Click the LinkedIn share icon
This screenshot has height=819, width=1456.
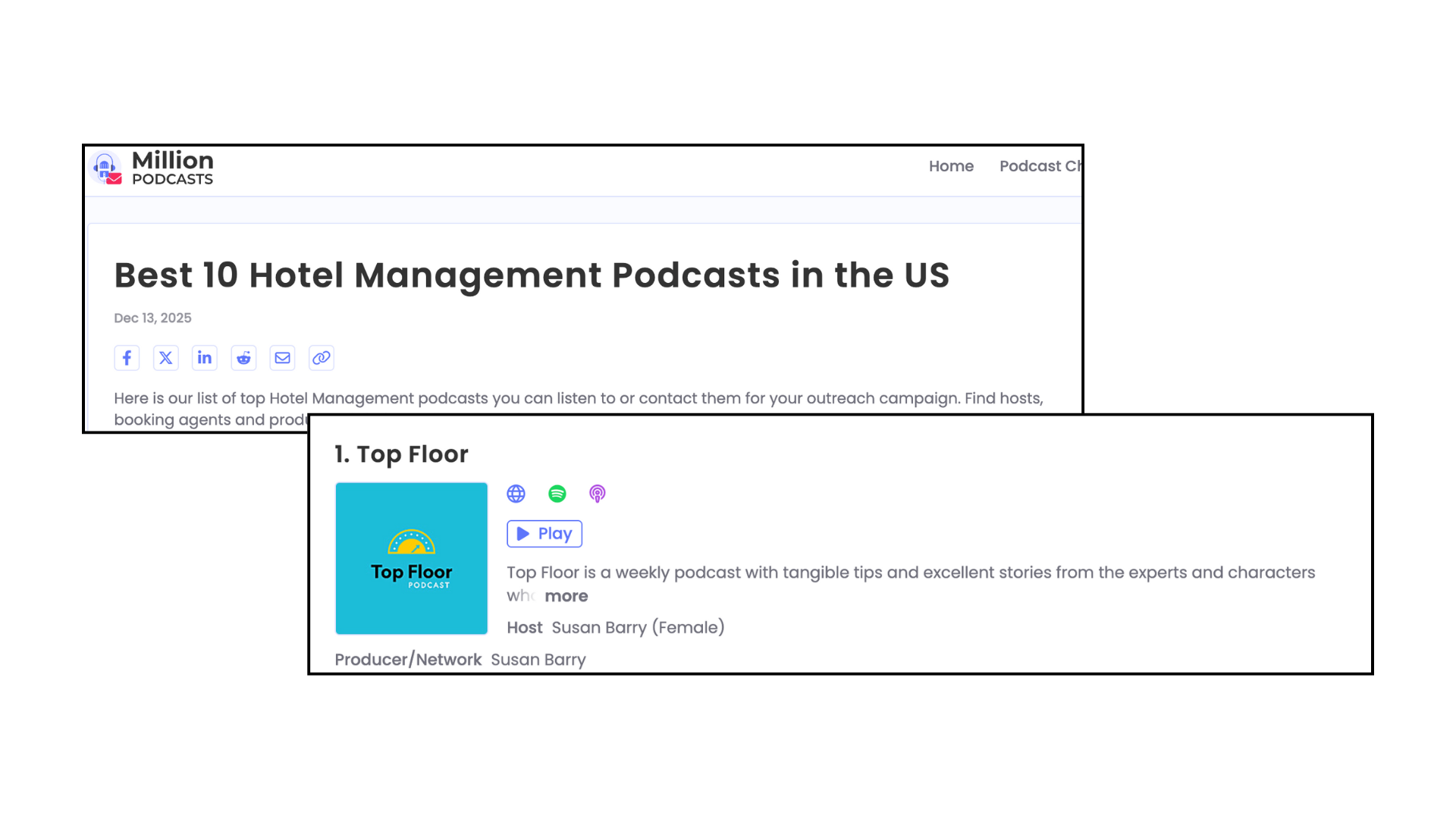(205, 358)
